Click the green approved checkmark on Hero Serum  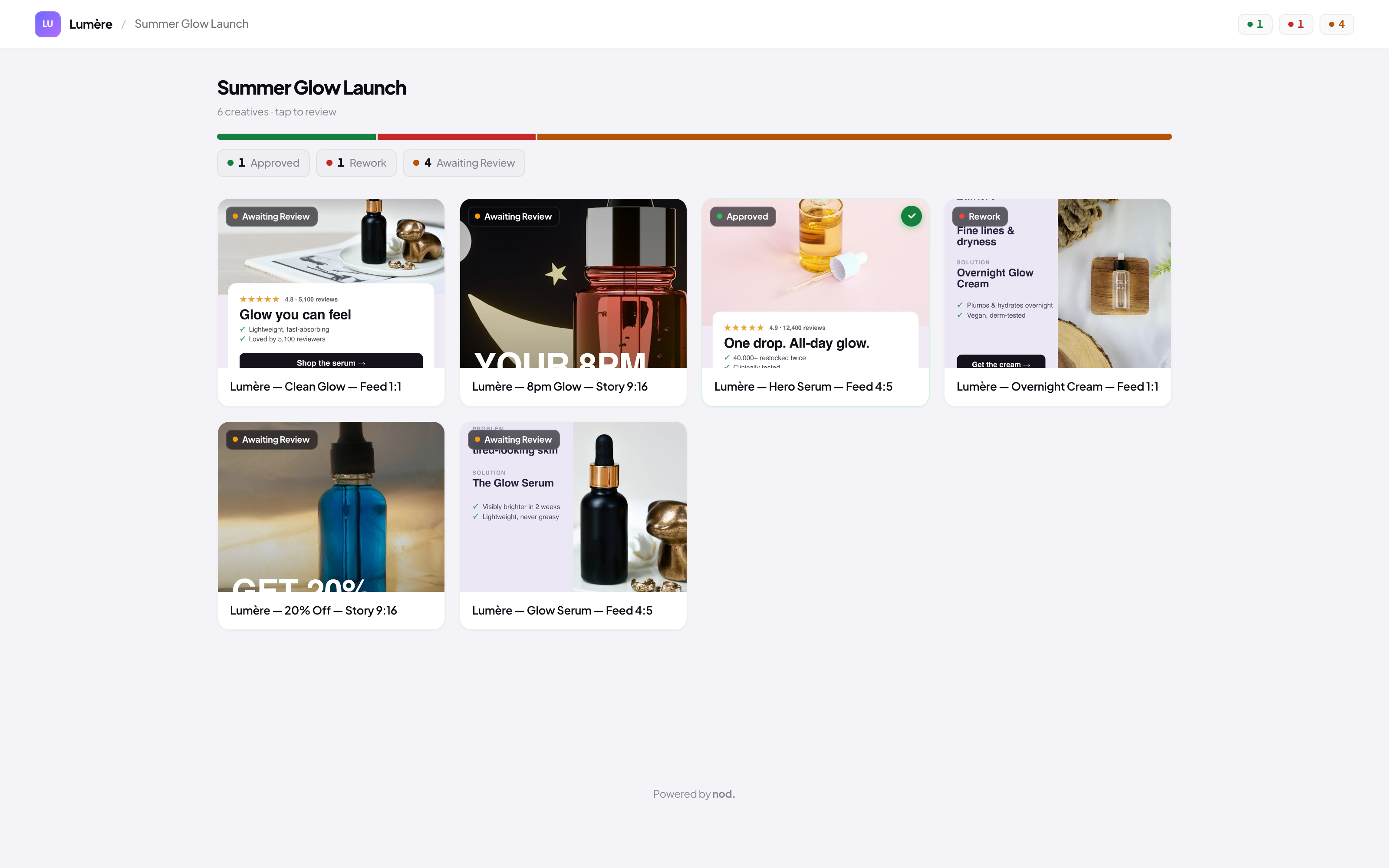[x=912, y=216]
